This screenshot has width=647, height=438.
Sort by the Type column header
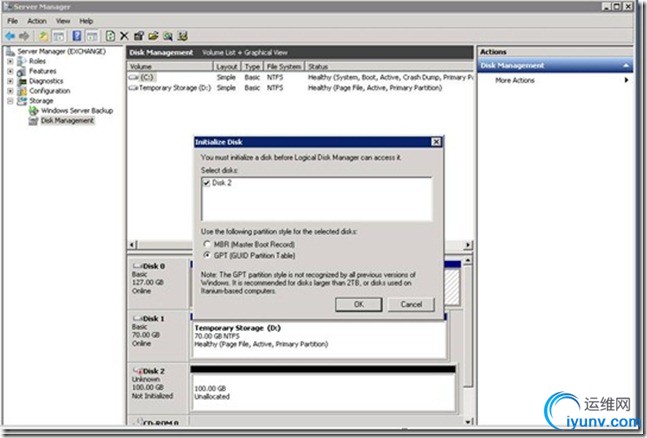coord(252,66)
